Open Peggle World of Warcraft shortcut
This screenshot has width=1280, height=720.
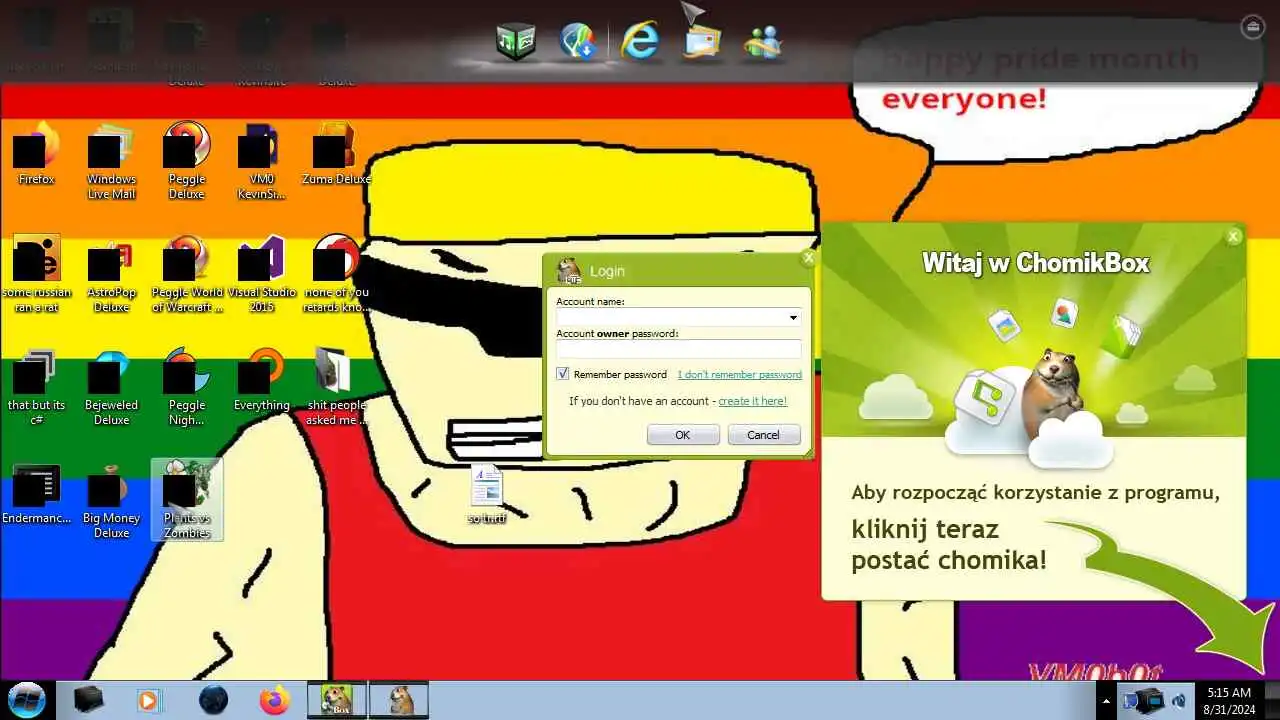(x=186, y=273)
